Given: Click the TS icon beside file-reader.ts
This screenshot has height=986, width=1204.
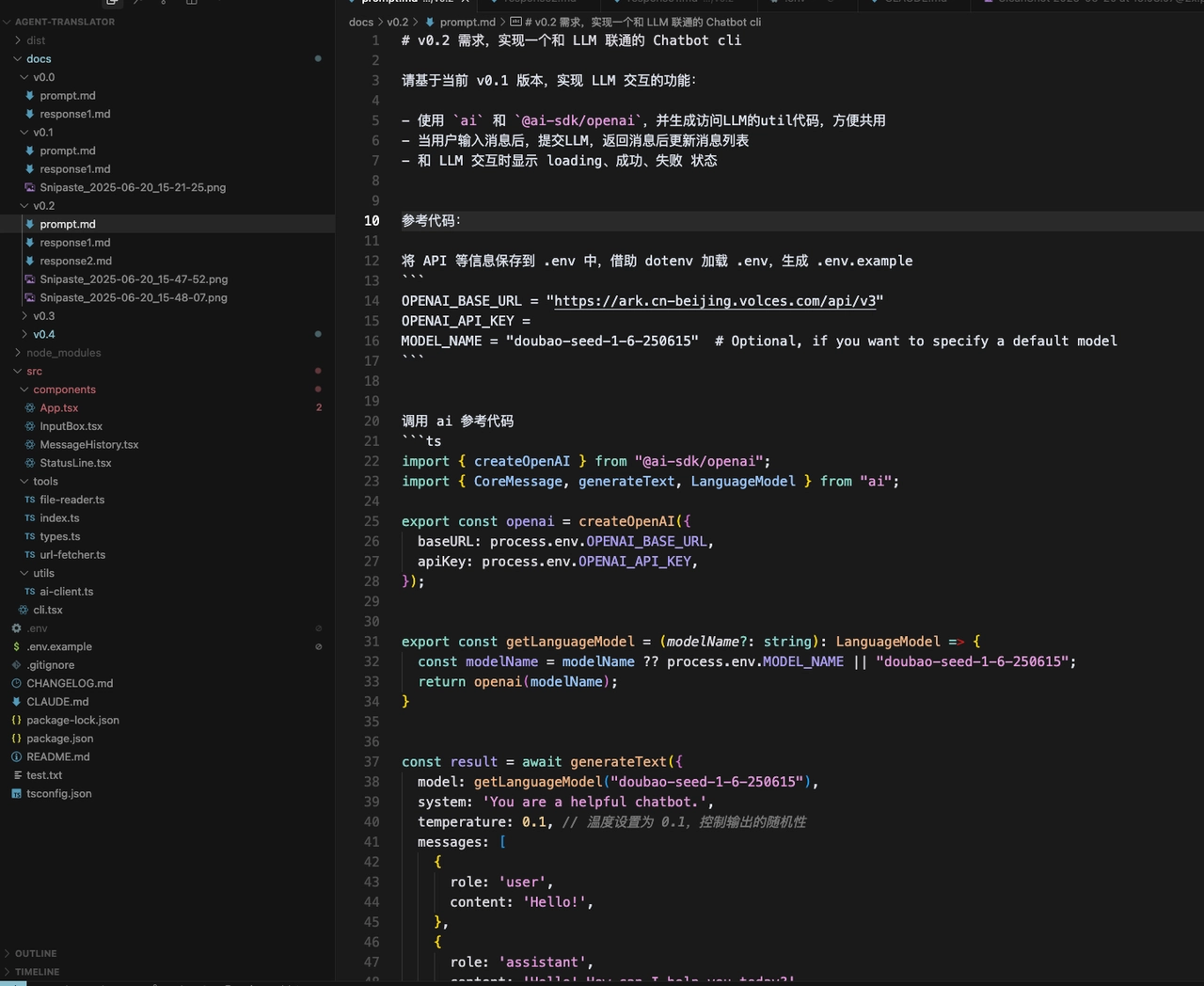Looking at the screenshot, I should click(30, 500).
